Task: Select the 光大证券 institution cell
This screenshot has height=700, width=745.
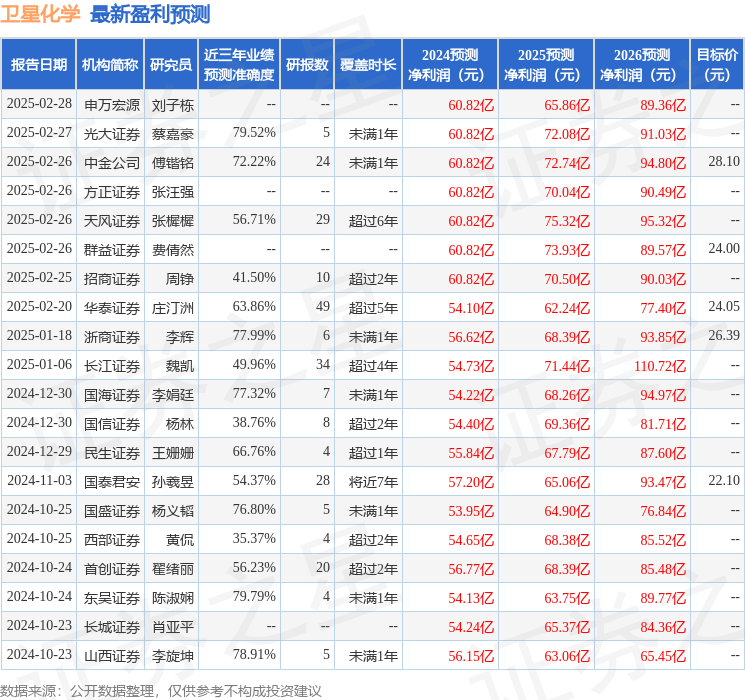Action: 112,134
